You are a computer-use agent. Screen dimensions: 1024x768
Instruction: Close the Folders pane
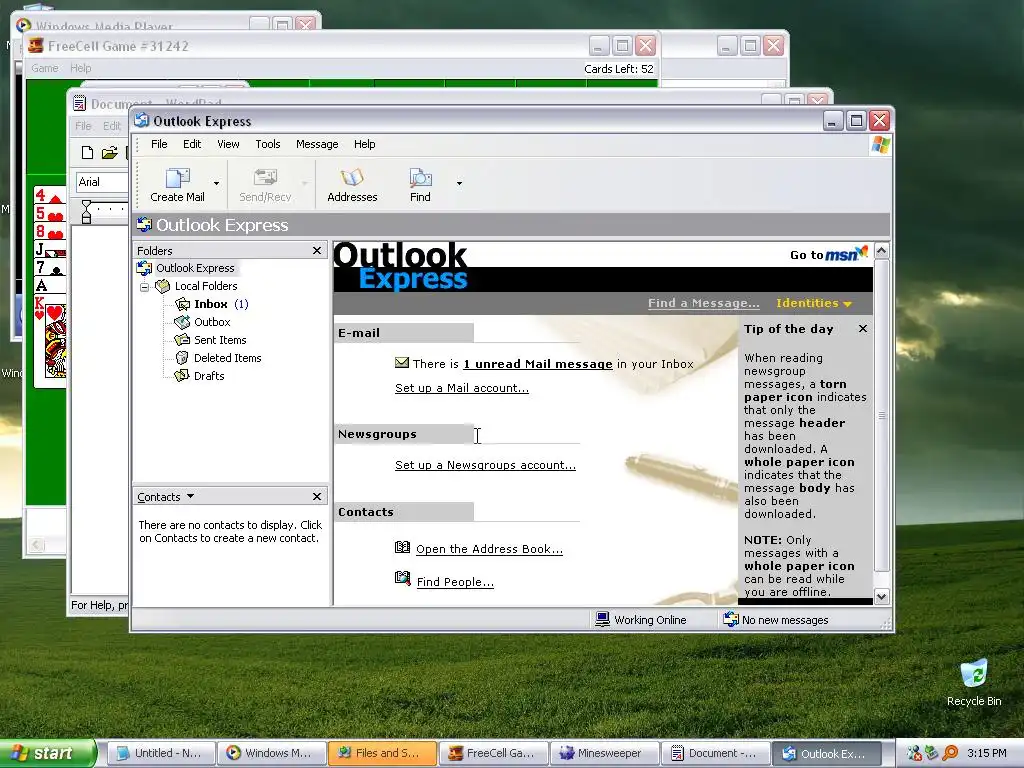(317, 251)
